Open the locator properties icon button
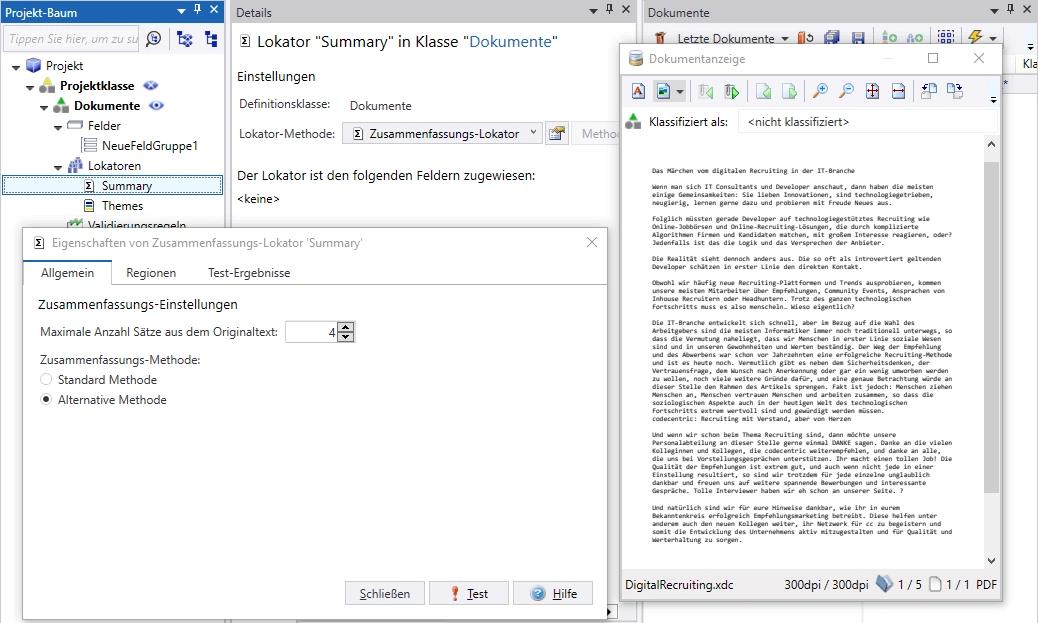The image size is (1038, 623). (x=556, y=133)
